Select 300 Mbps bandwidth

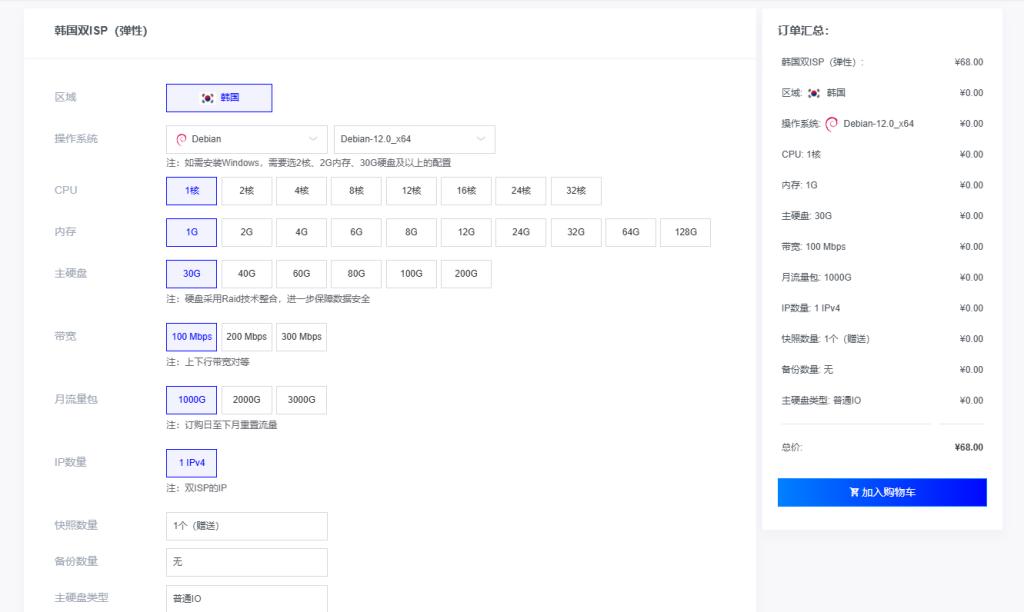(x=302, y=336)
